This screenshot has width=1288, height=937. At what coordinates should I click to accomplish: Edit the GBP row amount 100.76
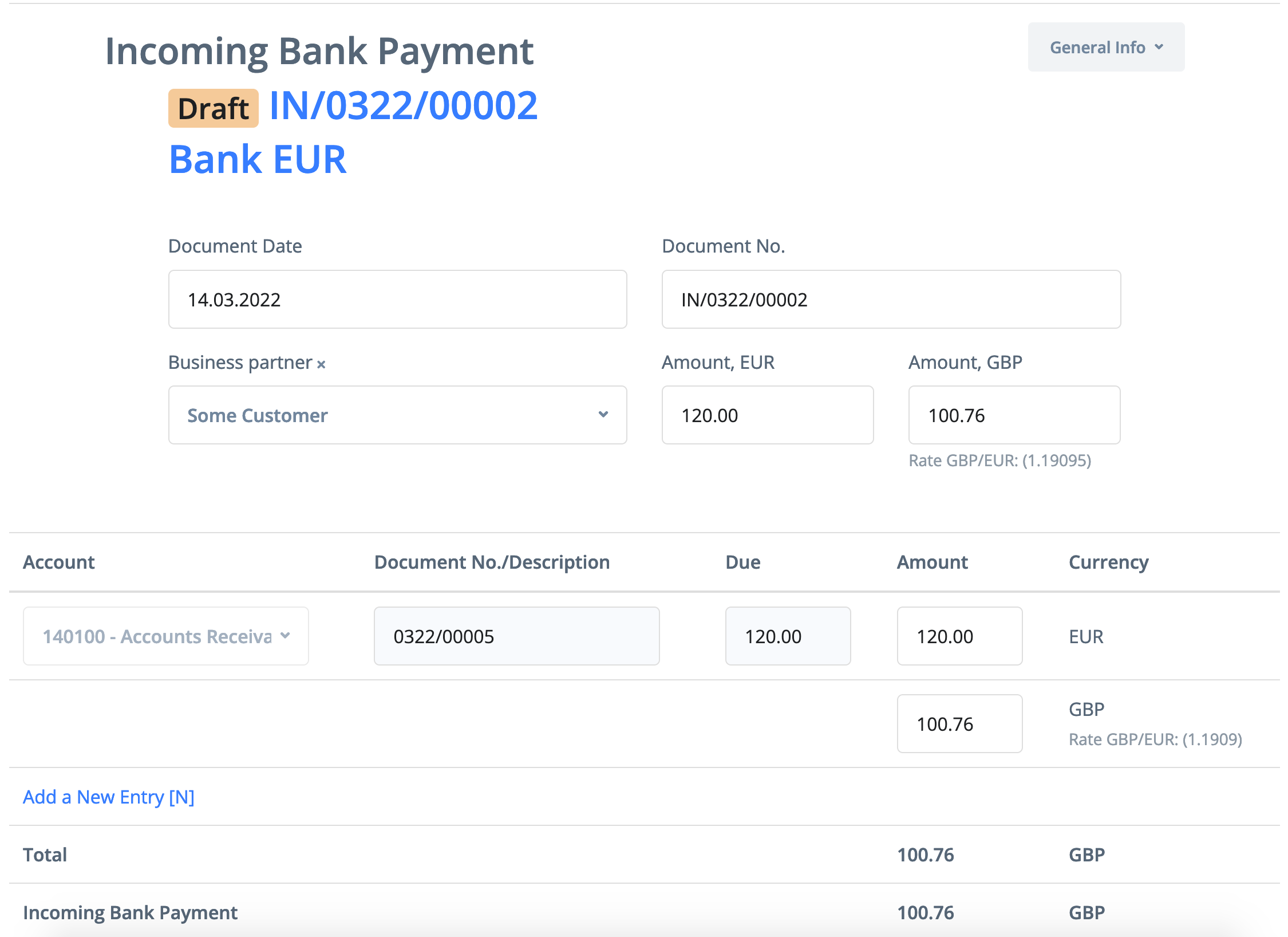[x=959, y=724]
